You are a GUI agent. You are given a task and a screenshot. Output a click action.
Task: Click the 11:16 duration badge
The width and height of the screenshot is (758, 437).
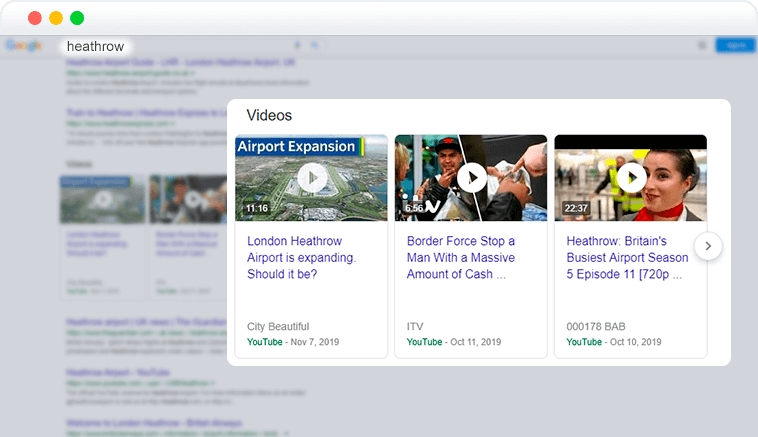pyautogui.click(x=257, y=208)
